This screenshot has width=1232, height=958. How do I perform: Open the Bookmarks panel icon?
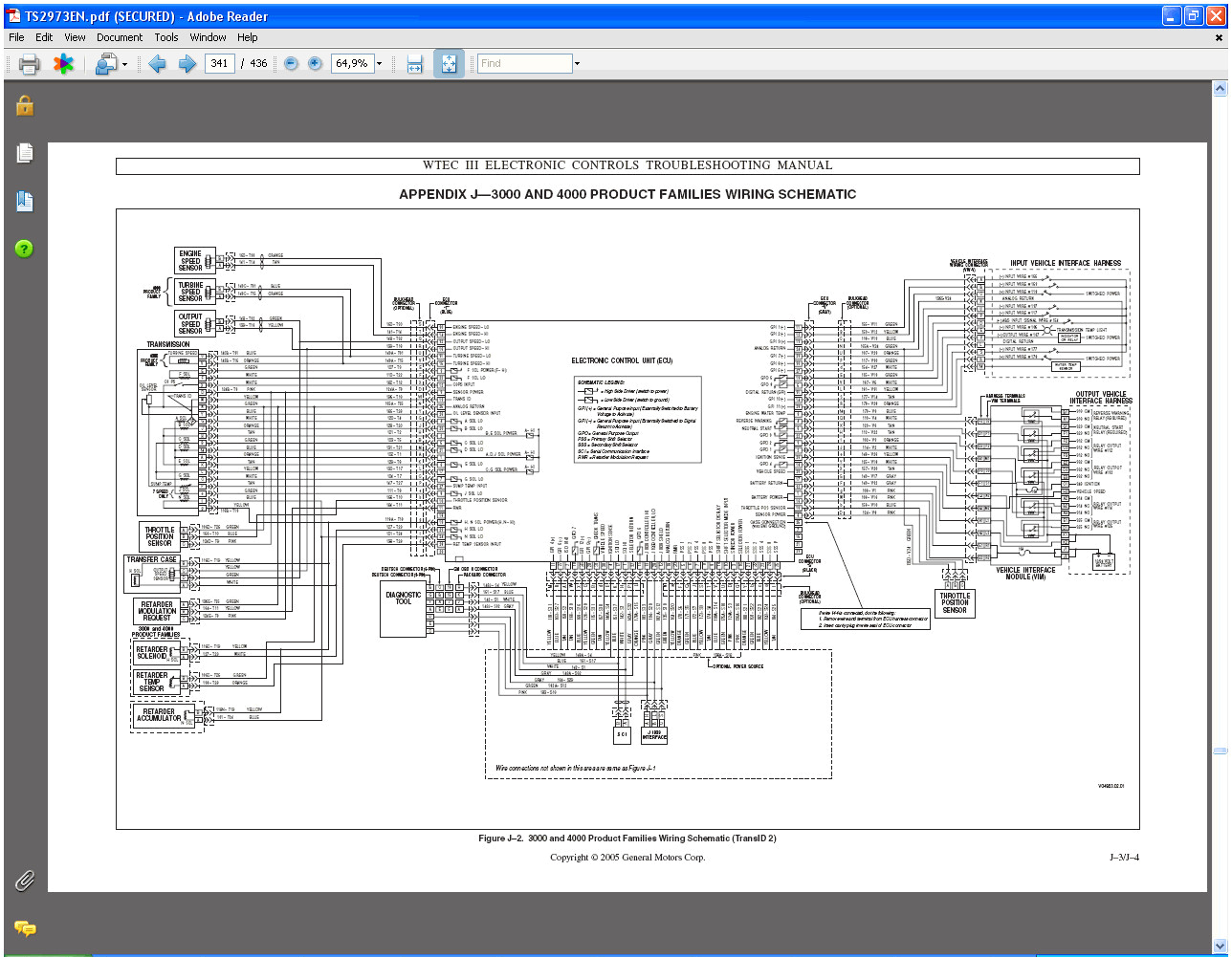24,202
